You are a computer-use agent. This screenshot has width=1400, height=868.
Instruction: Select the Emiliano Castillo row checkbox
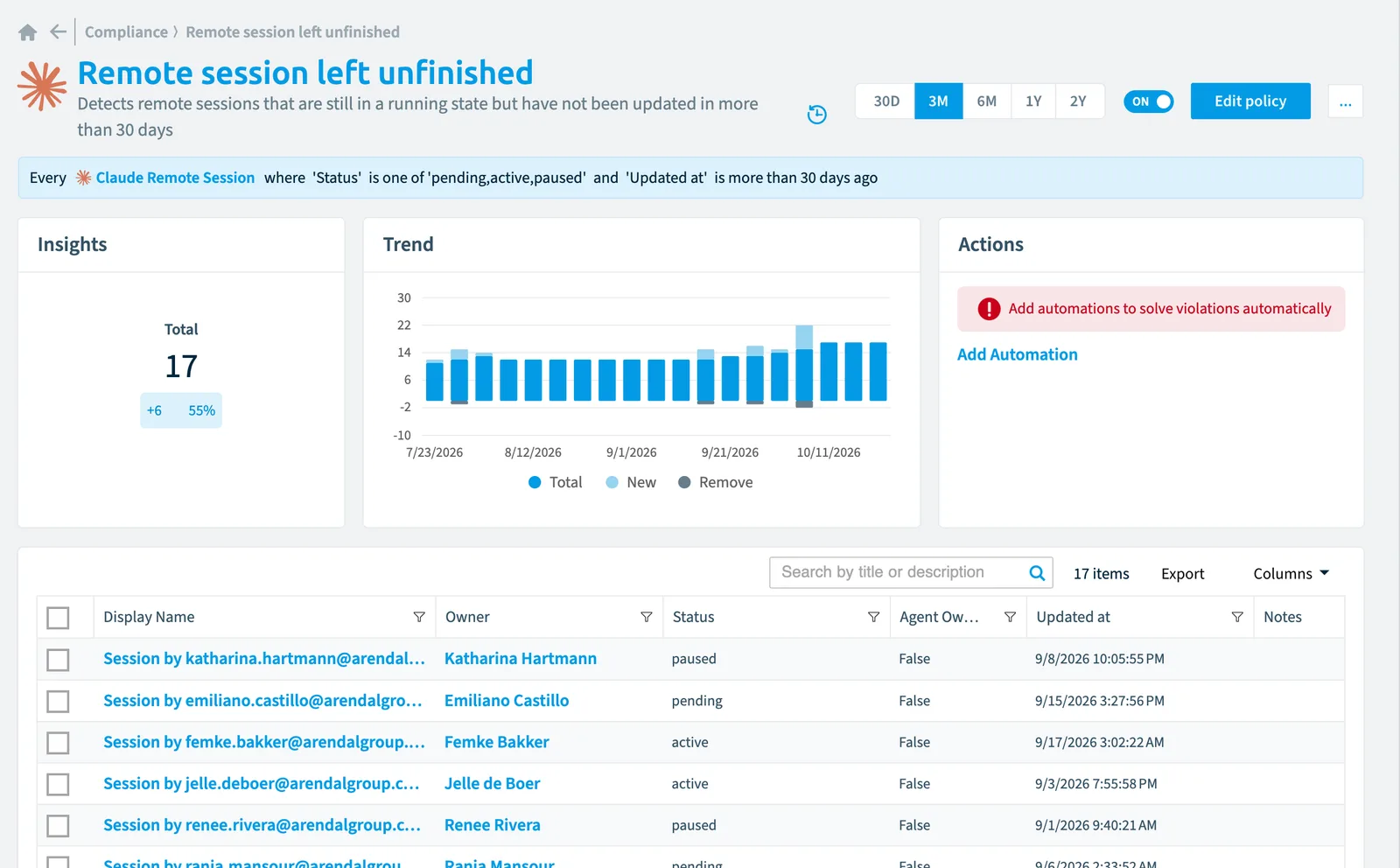pos(58,702)
